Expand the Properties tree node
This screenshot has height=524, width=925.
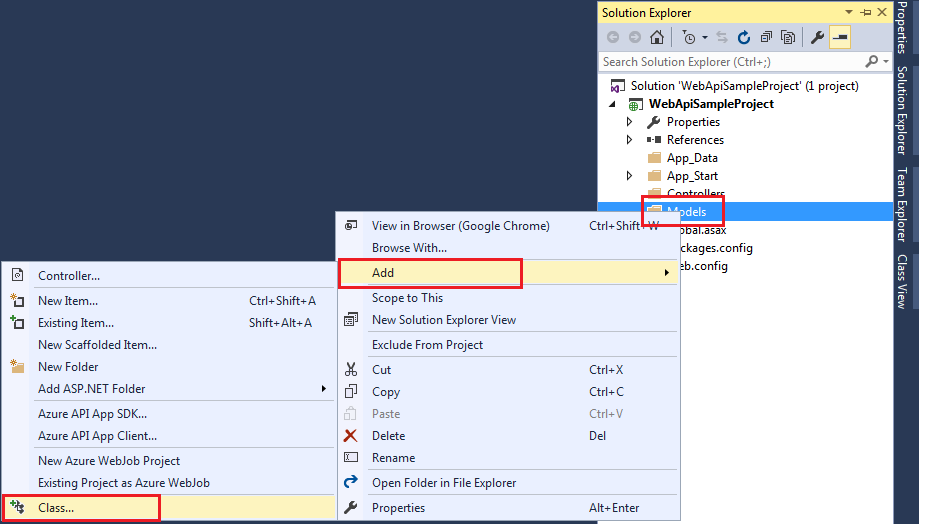point(629,122)
